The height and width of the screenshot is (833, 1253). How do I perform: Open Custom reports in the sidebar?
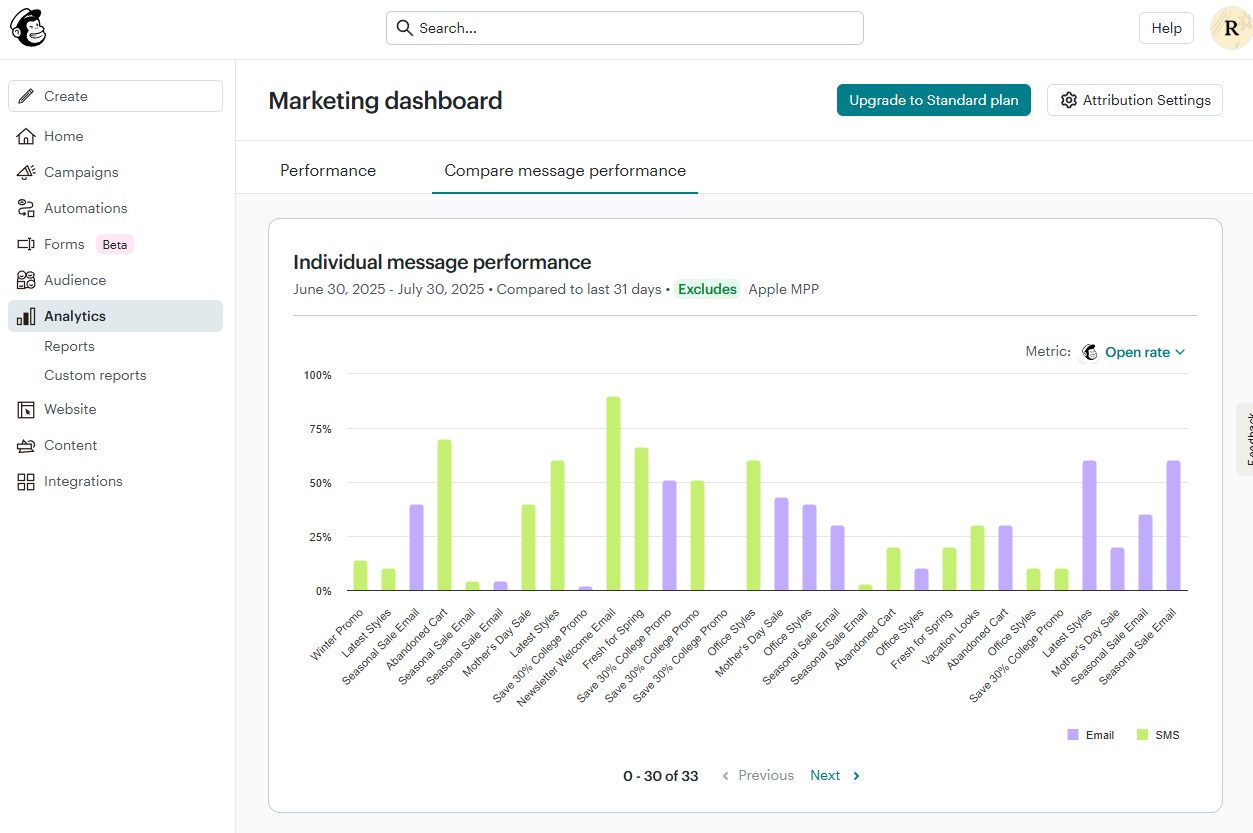(x=95, y=375)
